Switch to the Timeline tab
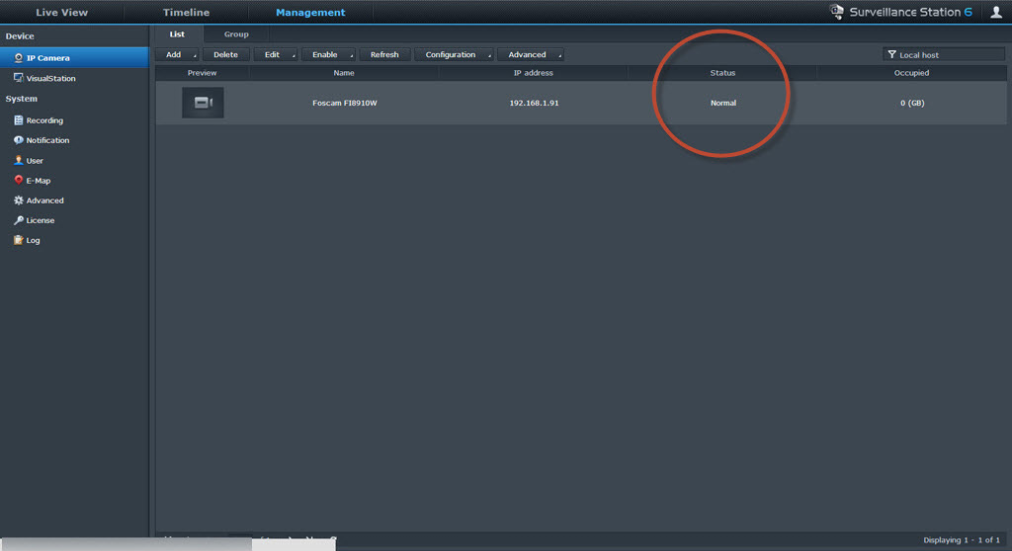Screen dimensions: 1012x551 pos(186,12)
